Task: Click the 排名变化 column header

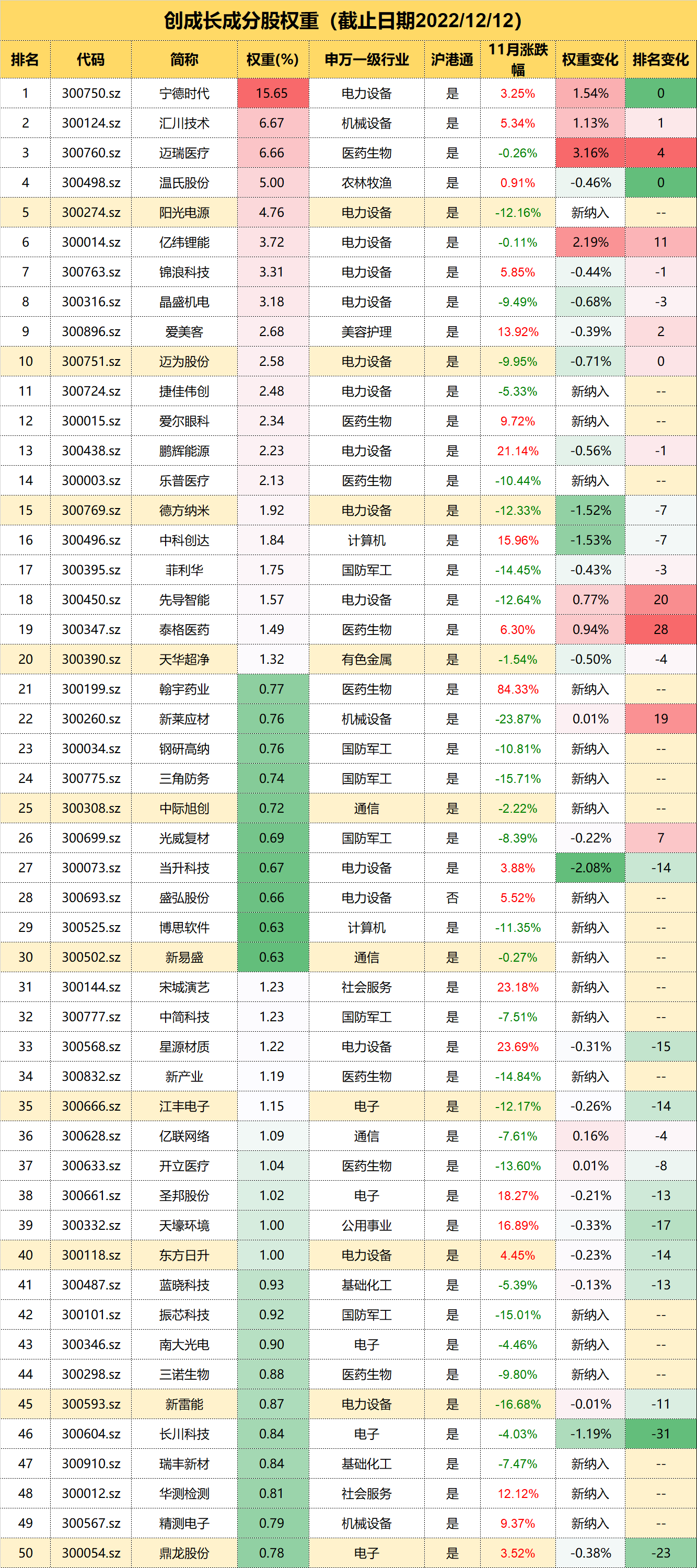Action: 661,60
